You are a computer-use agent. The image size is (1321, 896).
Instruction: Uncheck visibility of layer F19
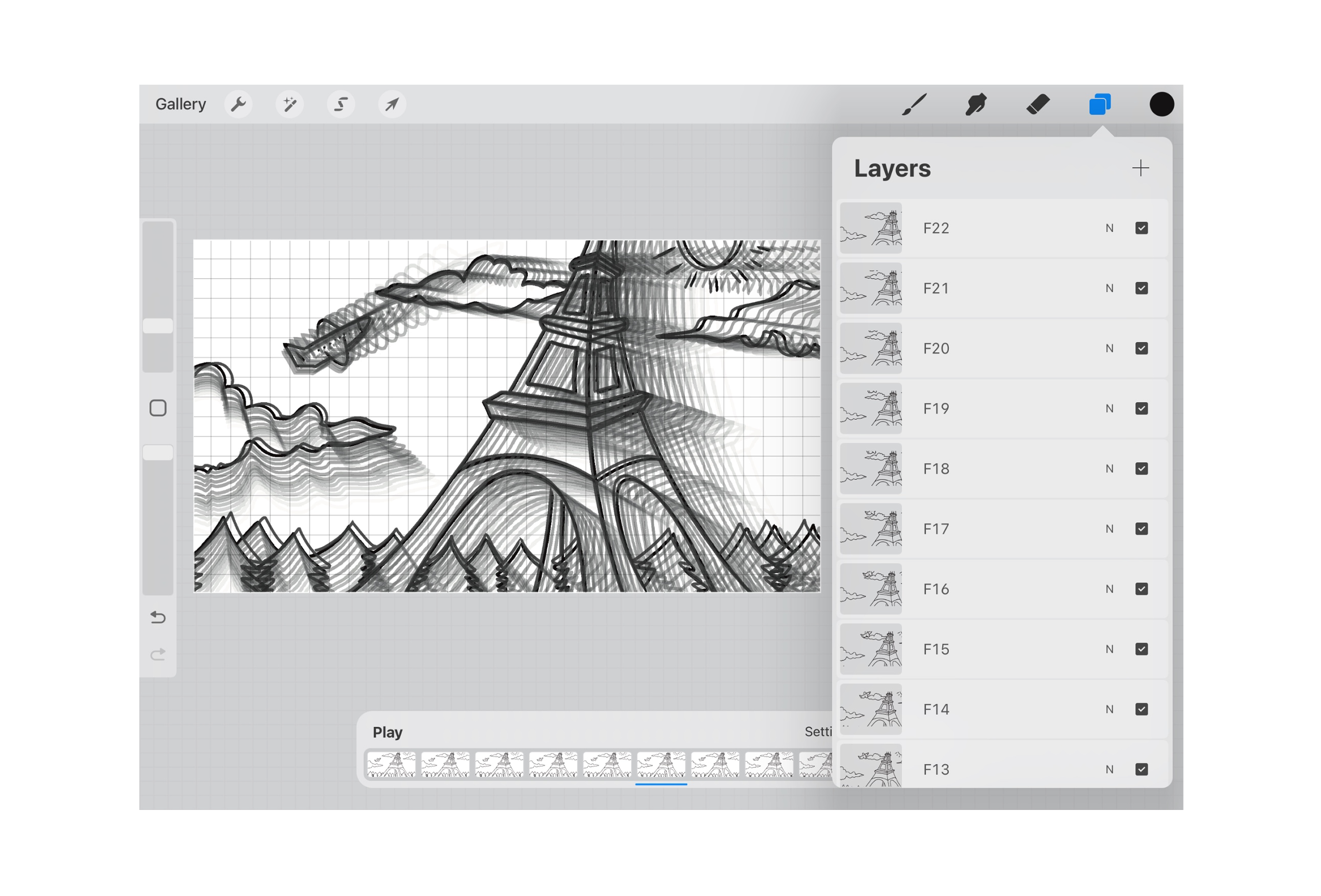(1141, 408)
